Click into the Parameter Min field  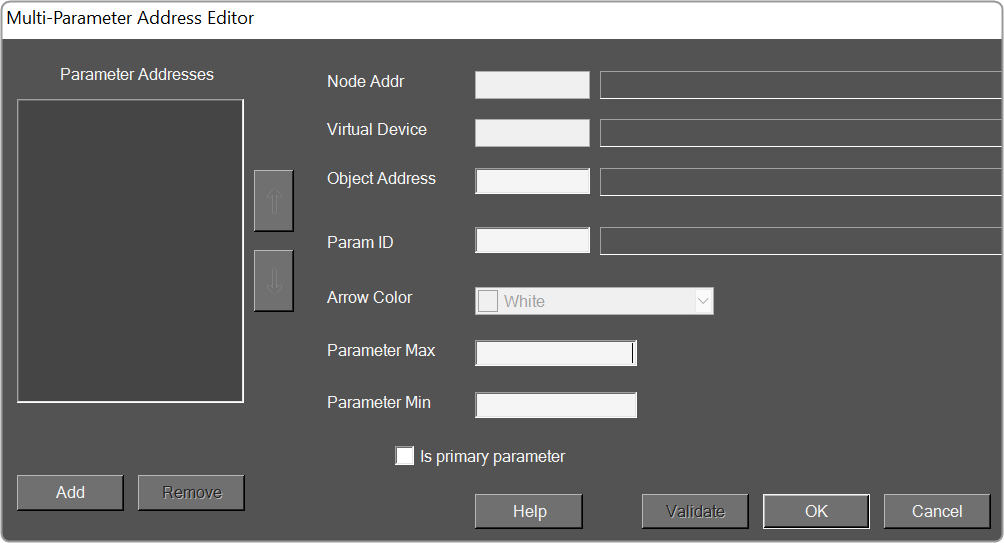pos(556,405)
